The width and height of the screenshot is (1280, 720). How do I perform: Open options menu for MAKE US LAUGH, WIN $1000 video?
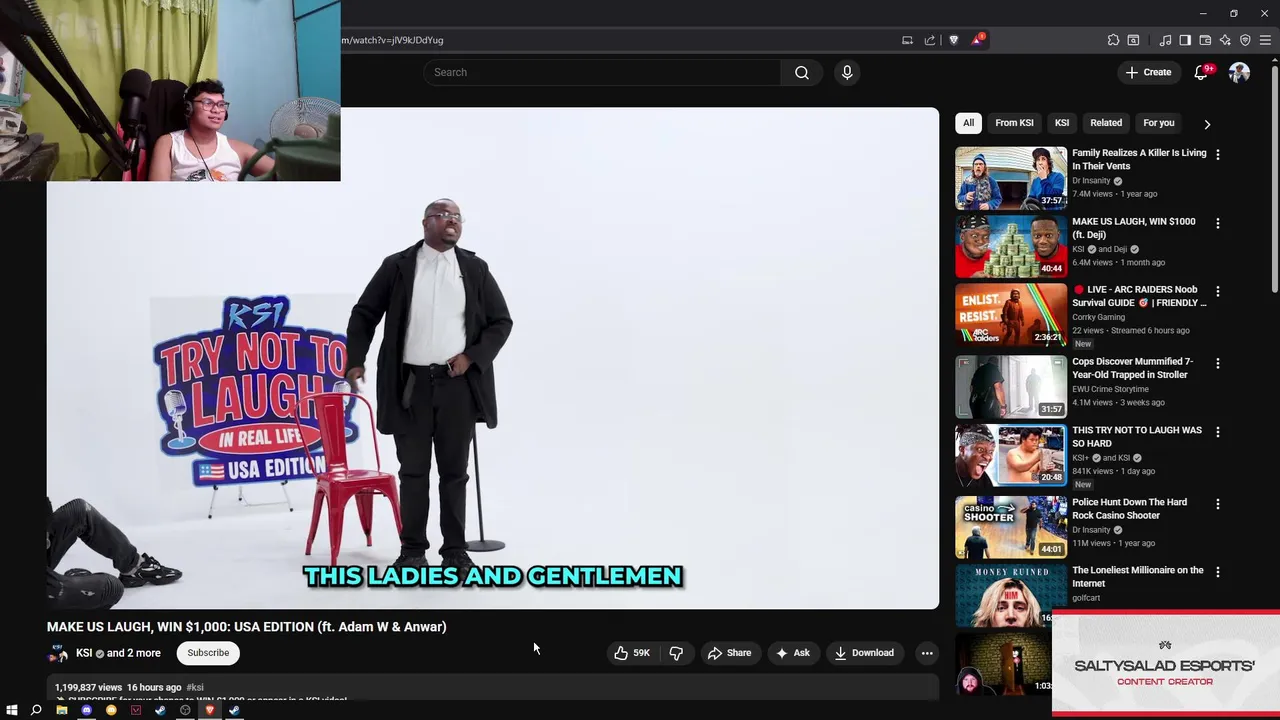[x=1217, y=223]
